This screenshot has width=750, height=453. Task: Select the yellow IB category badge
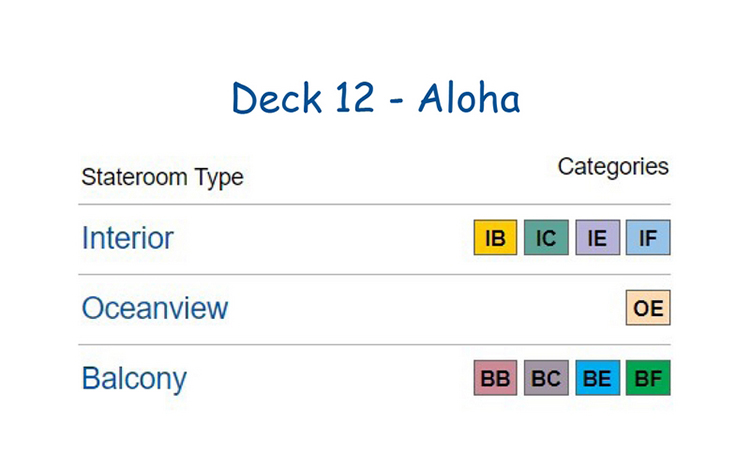(495, 237)
